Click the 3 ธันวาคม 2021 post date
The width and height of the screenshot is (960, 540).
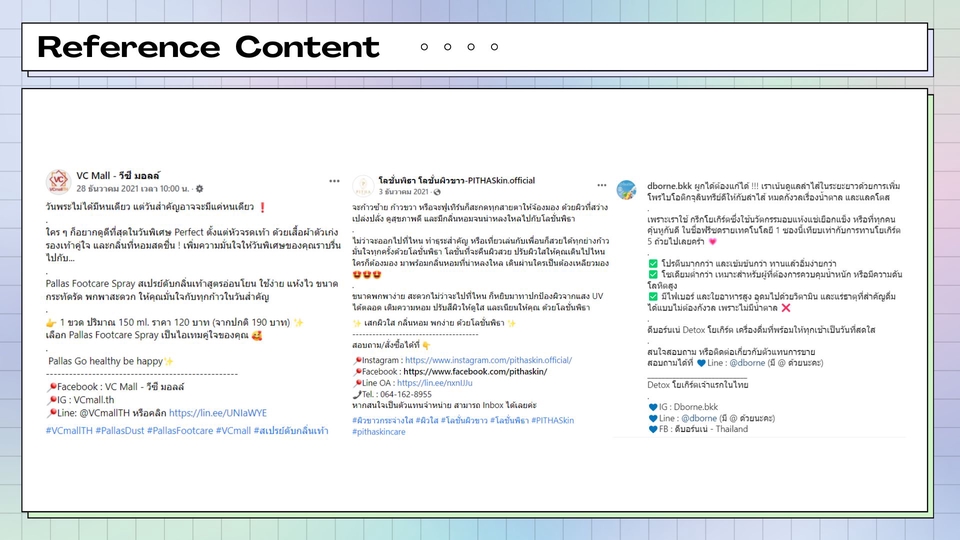coord(403,192)
